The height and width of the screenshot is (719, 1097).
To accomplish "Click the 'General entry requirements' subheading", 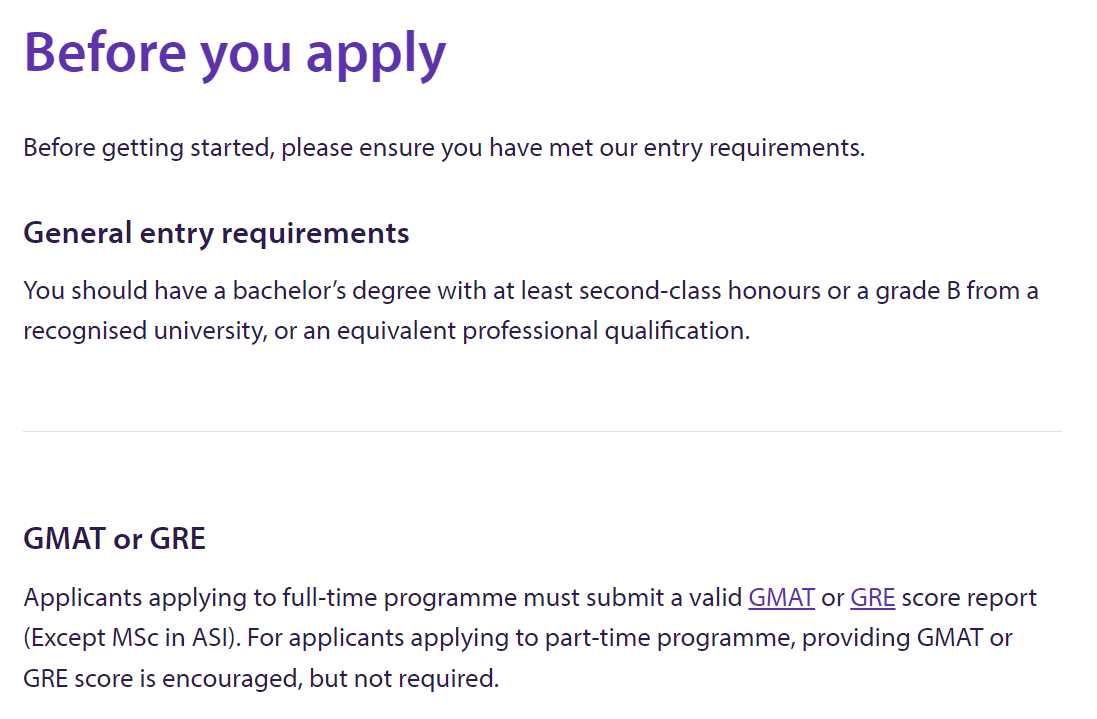I will pyautogui.click(x=216, y=233).
